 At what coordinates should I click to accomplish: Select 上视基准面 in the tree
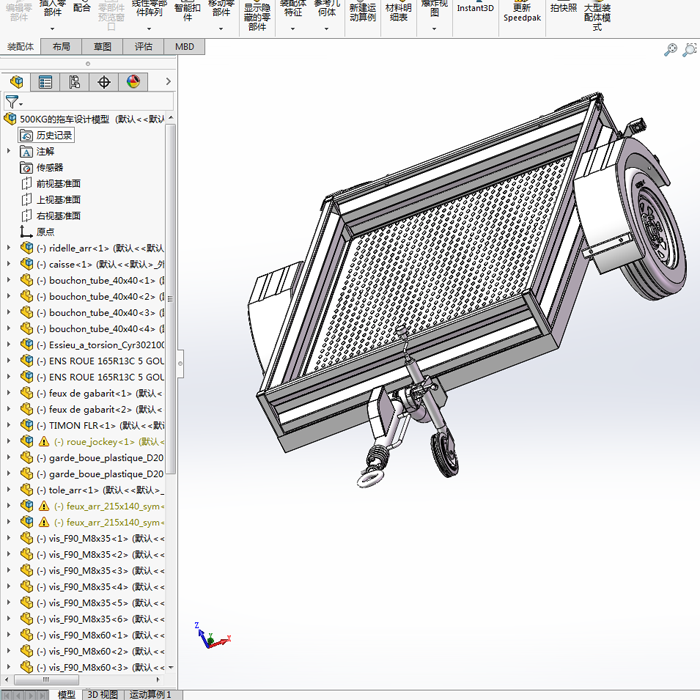[x=58, y=200]
